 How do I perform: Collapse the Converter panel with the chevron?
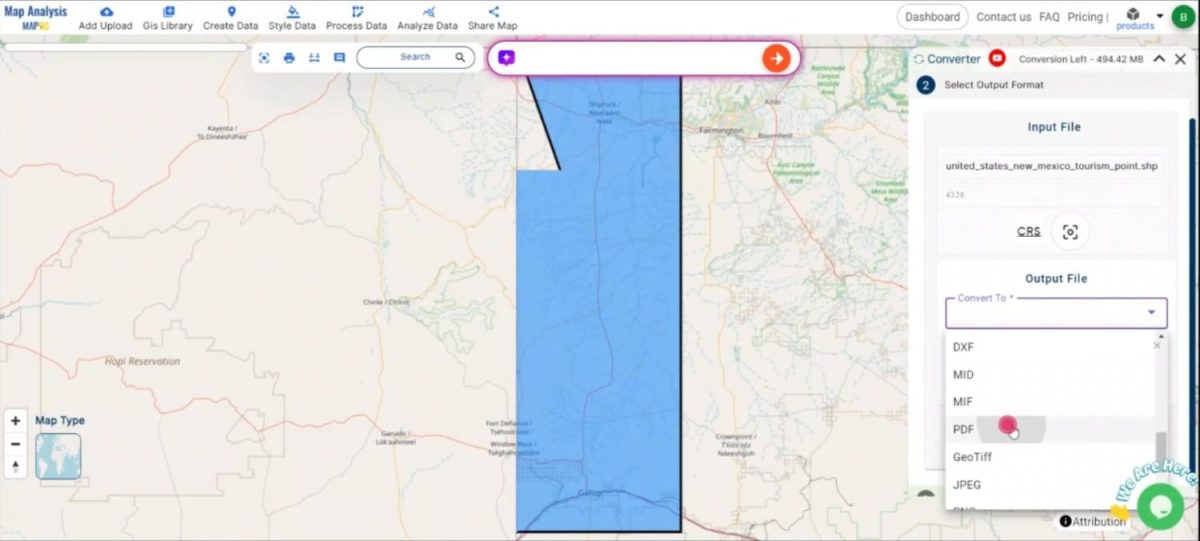[x=1159, y=59]
